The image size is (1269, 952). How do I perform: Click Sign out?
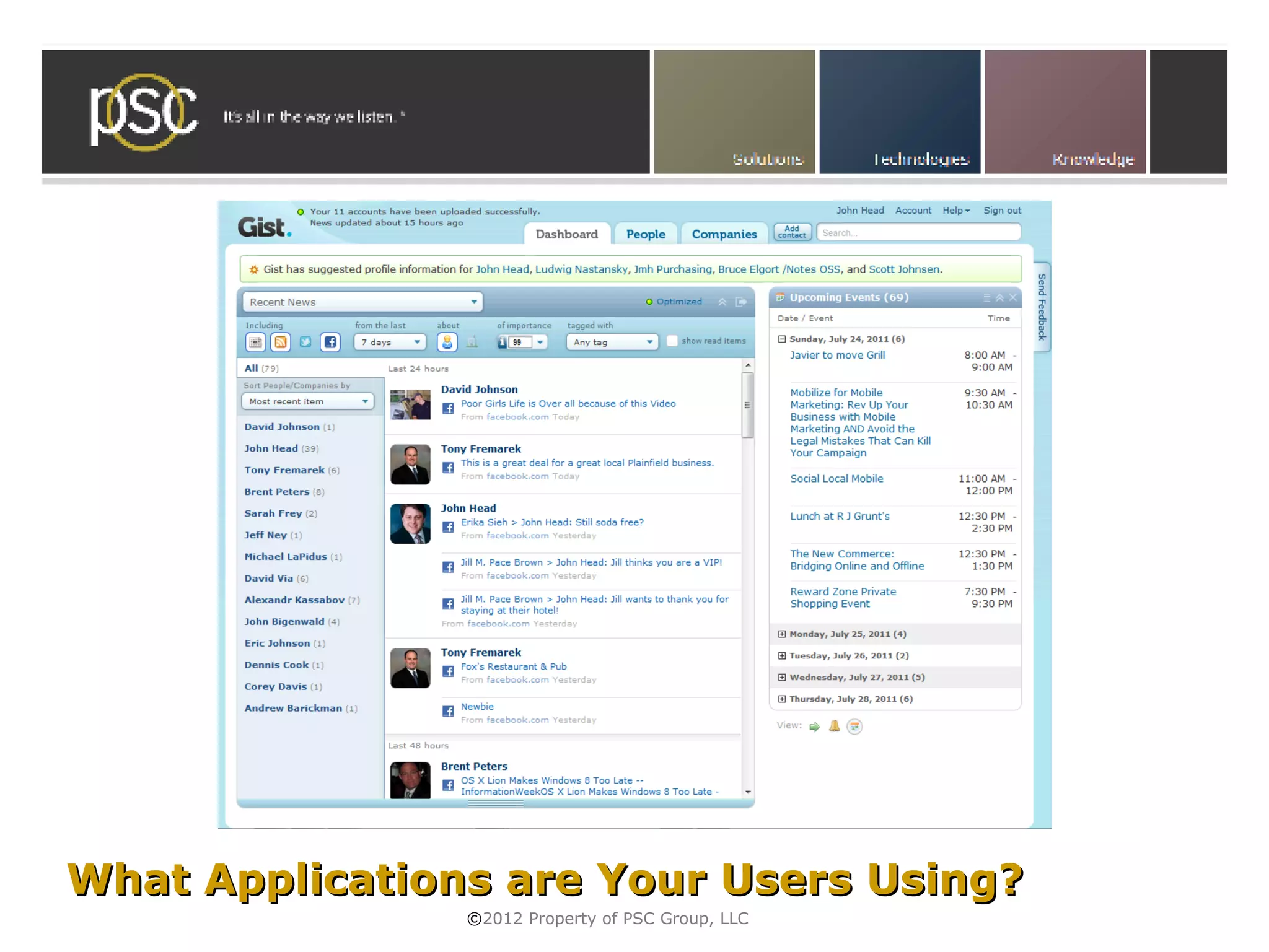[1003, 211]
